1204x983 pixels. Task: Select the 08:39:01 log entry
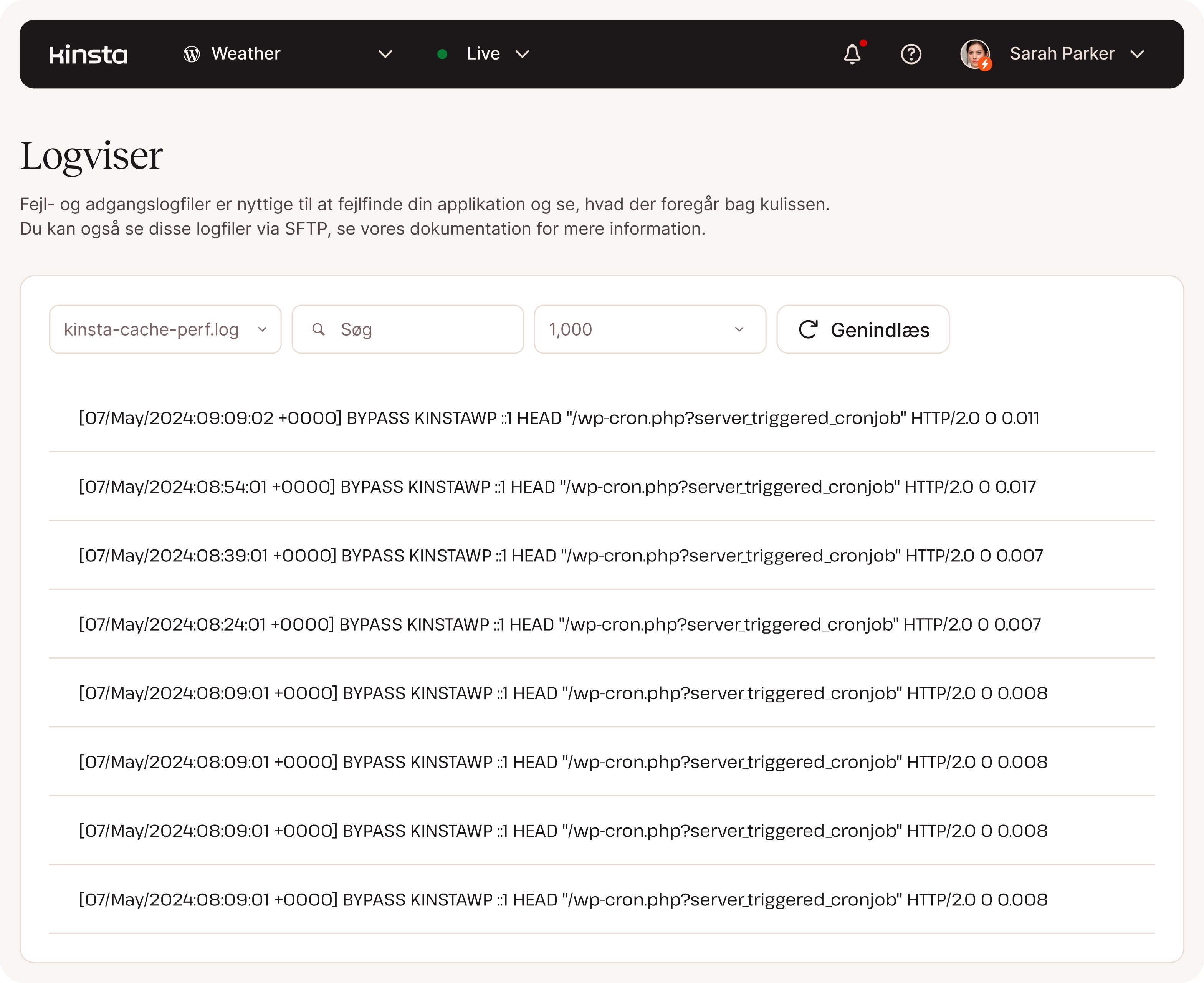tap(561, 556)
